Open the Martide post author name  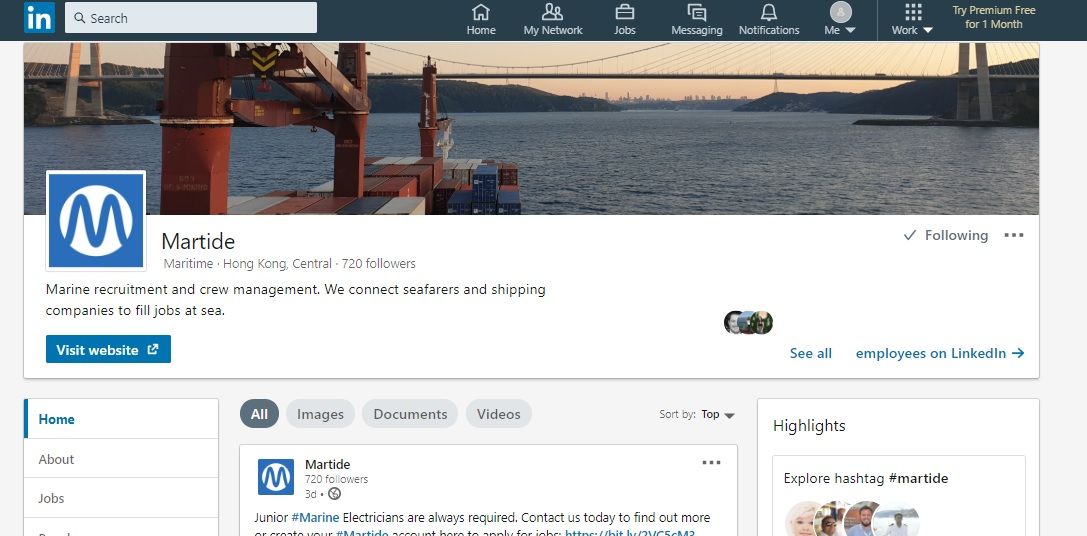pos(327,464)
